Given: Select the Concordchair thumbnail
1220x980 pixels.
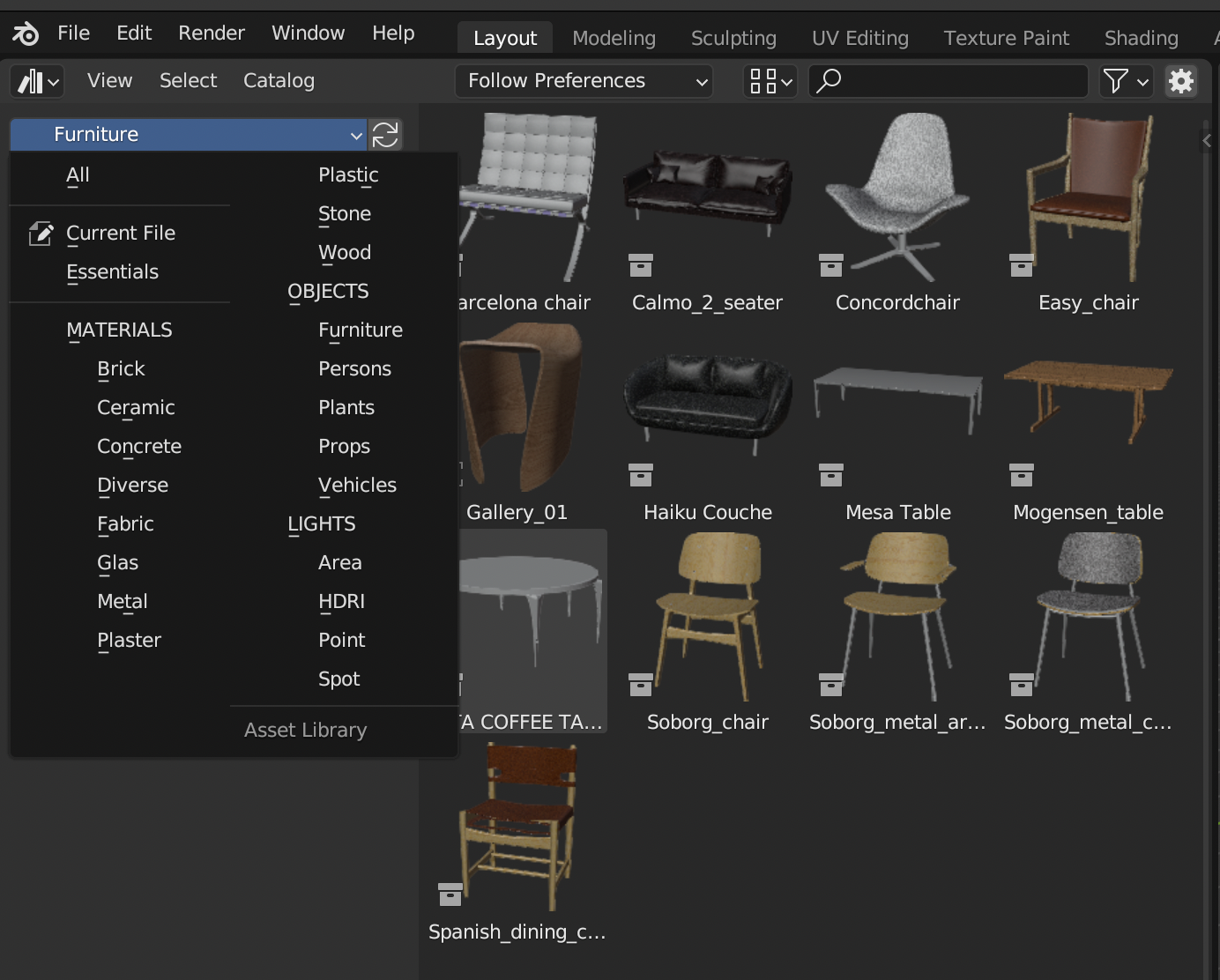Looking at the screenshot, I should click(x=897, y=198).
